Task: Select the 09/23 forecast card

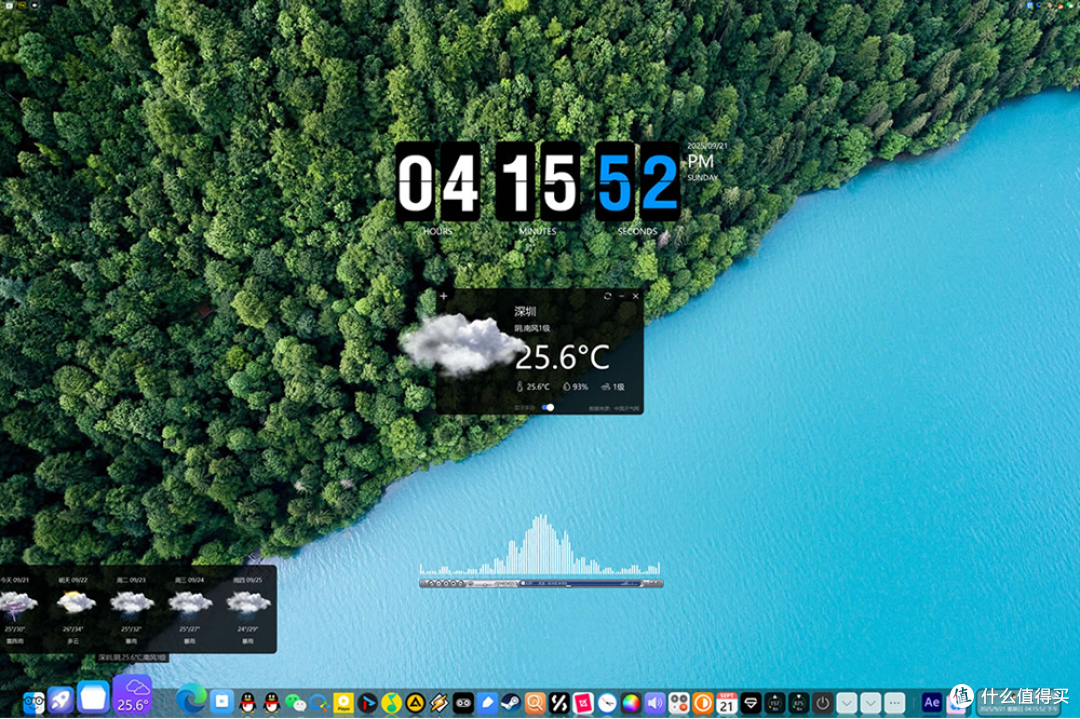Action: [132, 609]
